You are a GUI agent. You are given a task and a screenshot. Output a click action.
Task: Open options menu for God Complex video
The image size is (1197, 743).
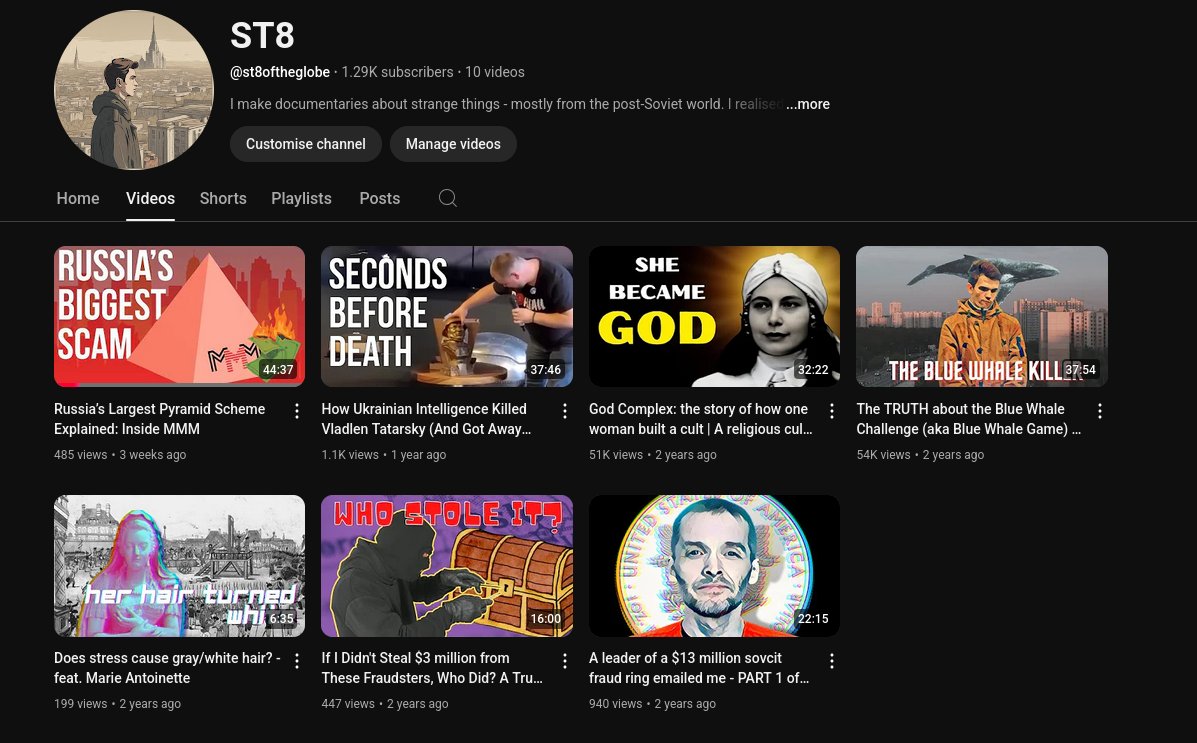(x=832, y=411)
